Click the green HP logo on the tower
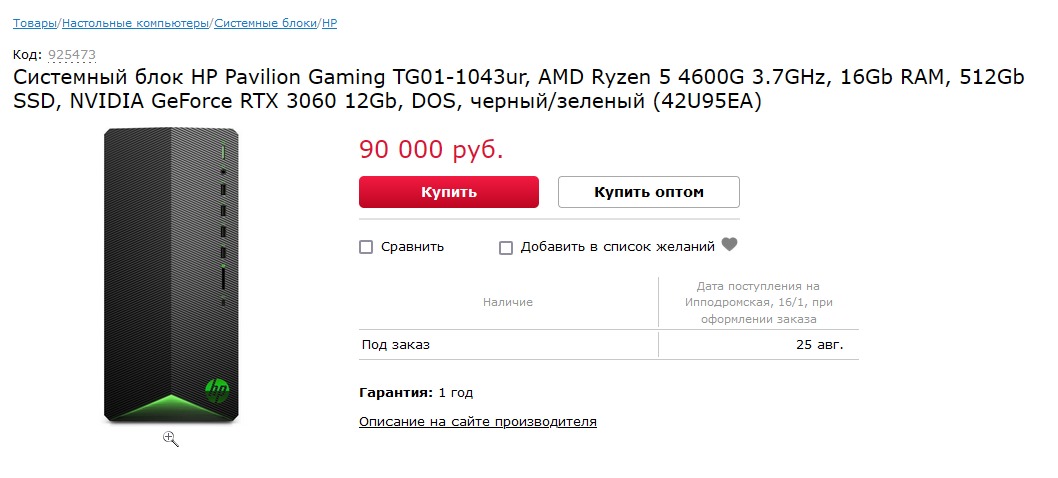The width and height of the screenshot is (1058, 478). click(x=216, y=390)
